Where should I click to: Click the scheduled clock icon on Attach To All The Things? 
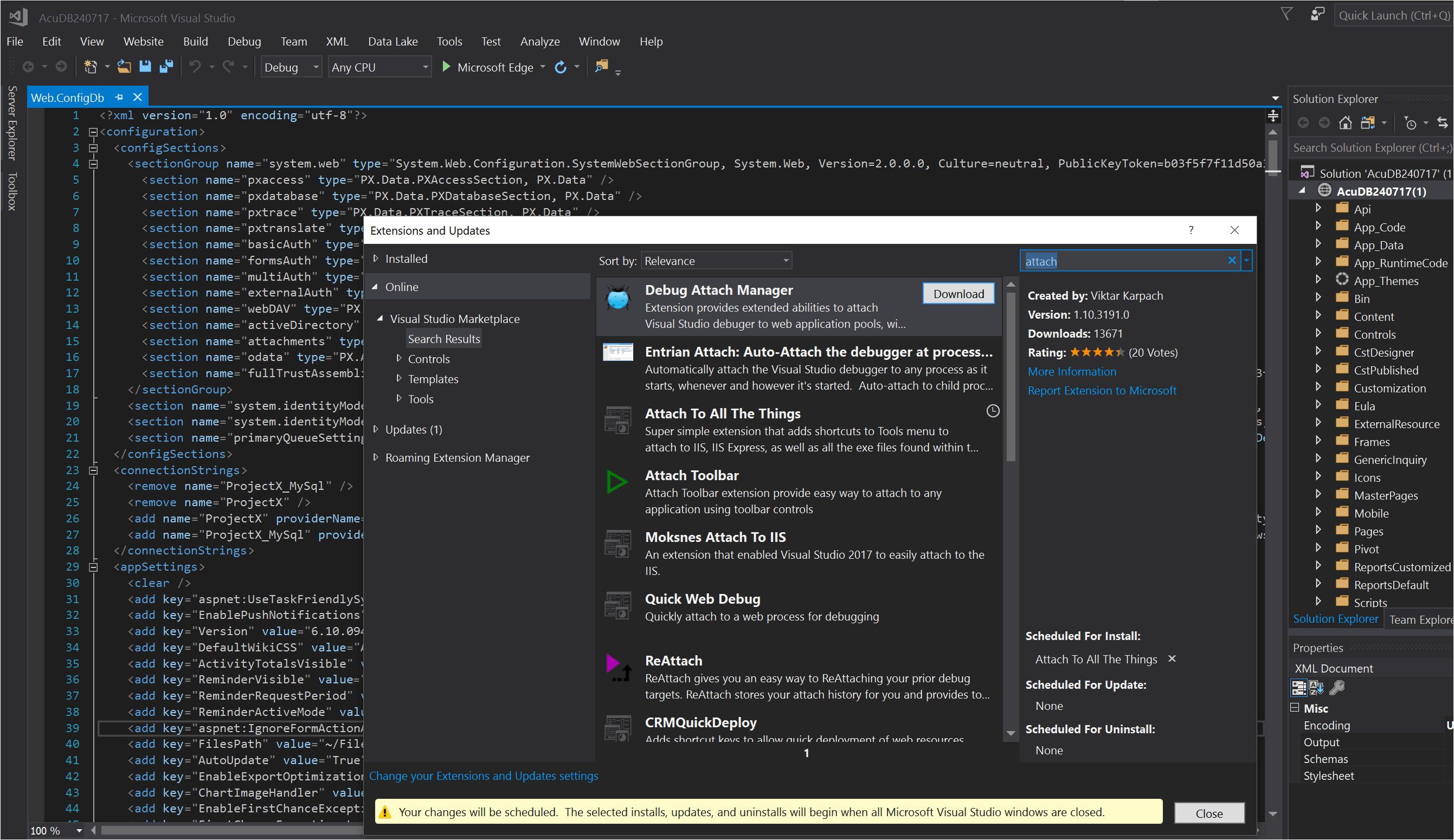click(993, 411)
